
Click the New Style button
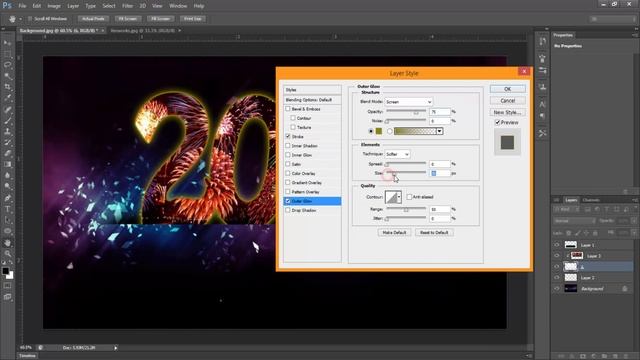pos(507,112)
